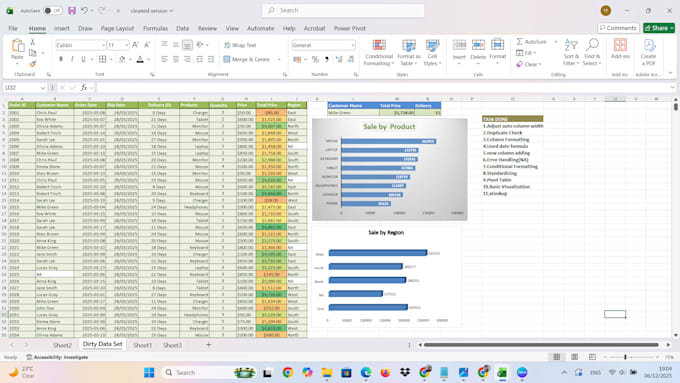Open the Data ribbon tab
The image size is (680, 383).
pyautogui.click(x=183, y=28)
